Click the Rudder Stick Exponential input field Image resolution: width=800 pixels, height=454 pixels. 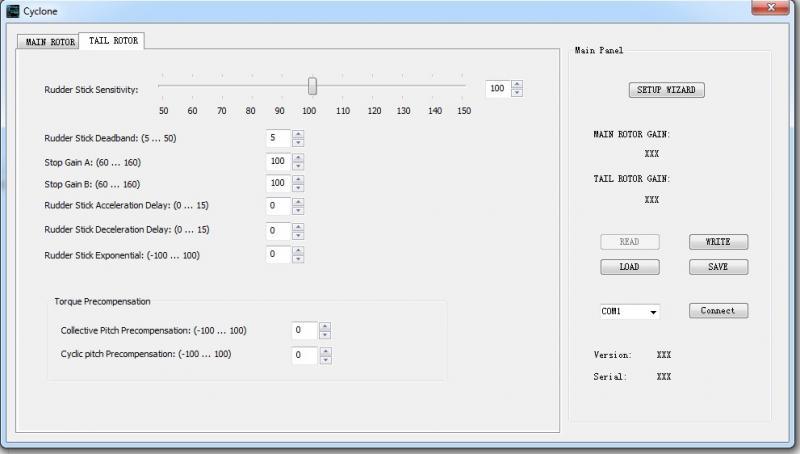pos(277,254)
